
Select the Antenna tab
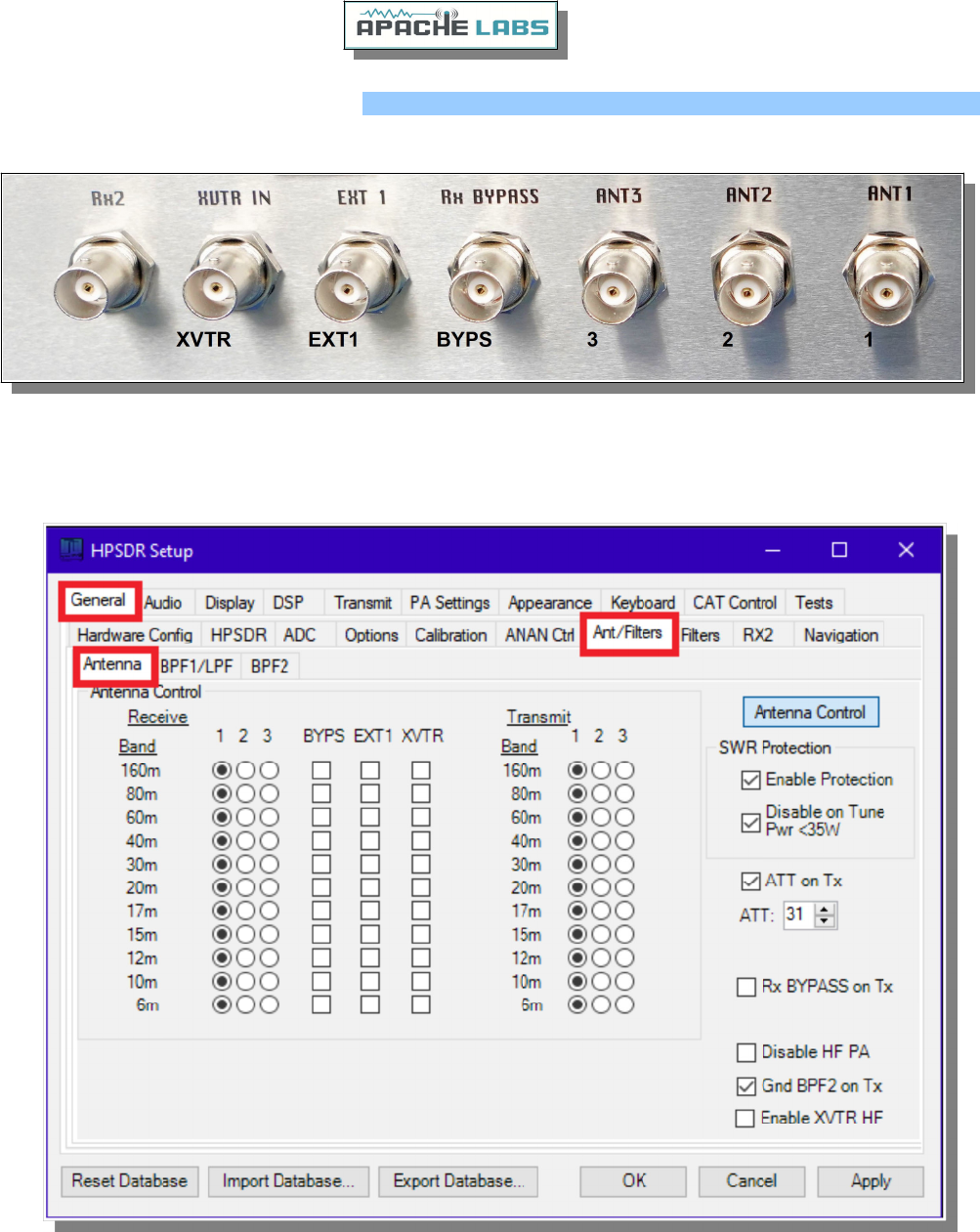click(112, 664)
